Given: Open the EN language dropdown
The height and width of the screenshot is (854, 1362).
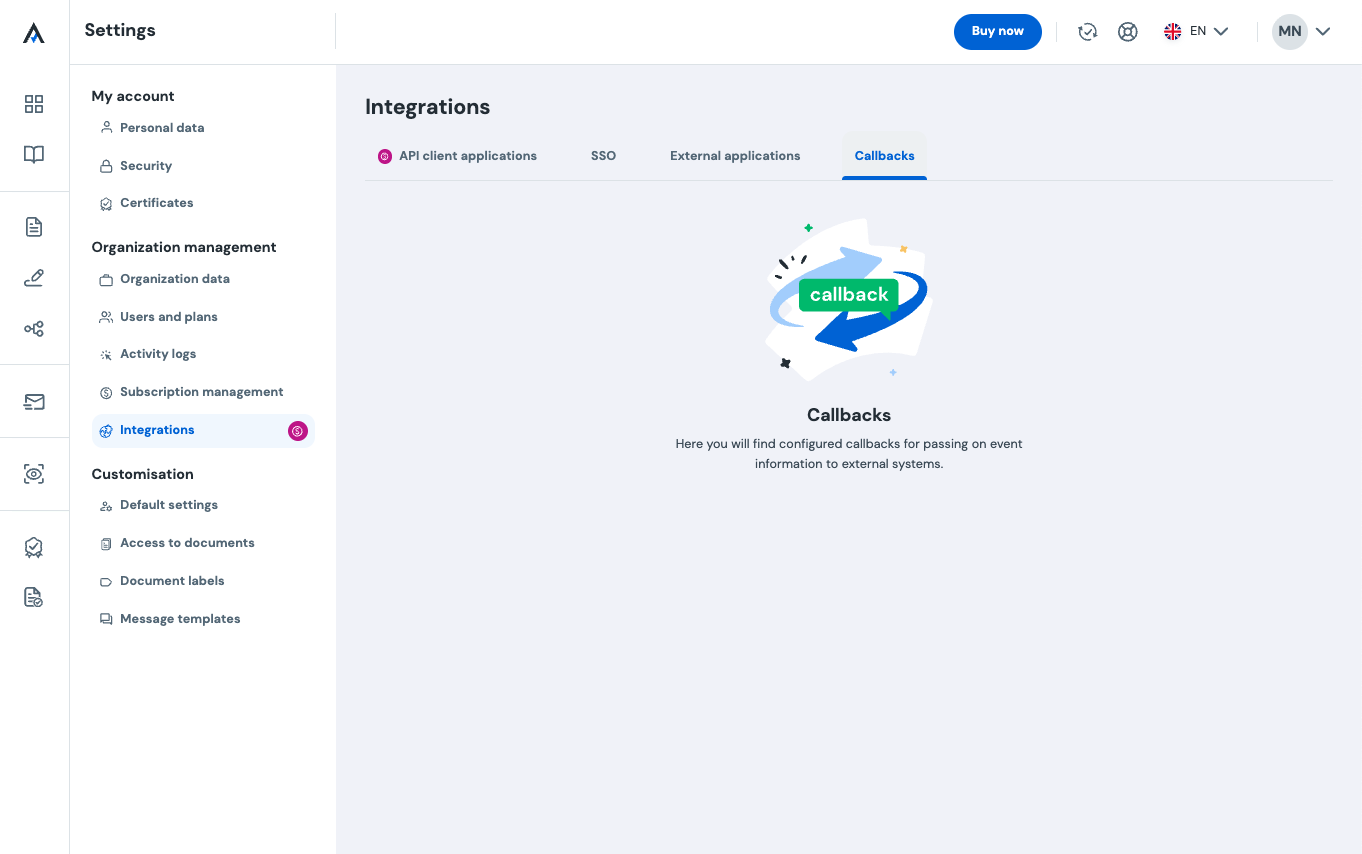Looking at the screenshot, I should point(1196,32).
